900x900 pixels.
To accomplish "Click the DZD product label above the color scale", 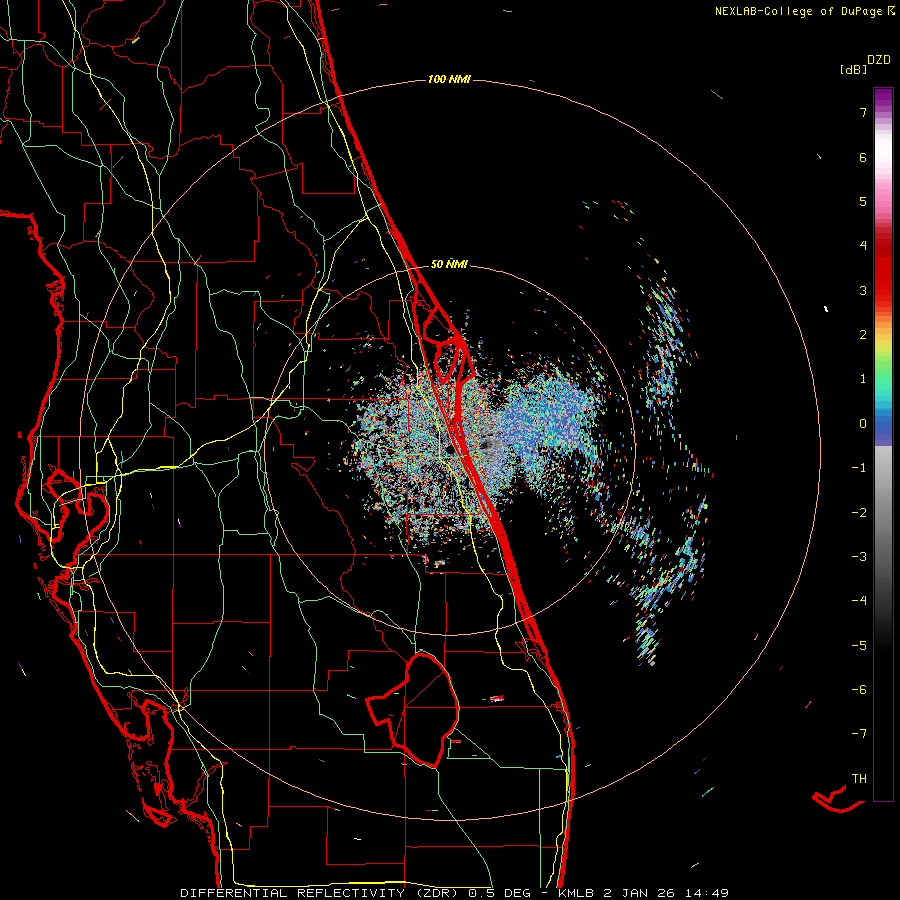I will [x=879, y=60].
